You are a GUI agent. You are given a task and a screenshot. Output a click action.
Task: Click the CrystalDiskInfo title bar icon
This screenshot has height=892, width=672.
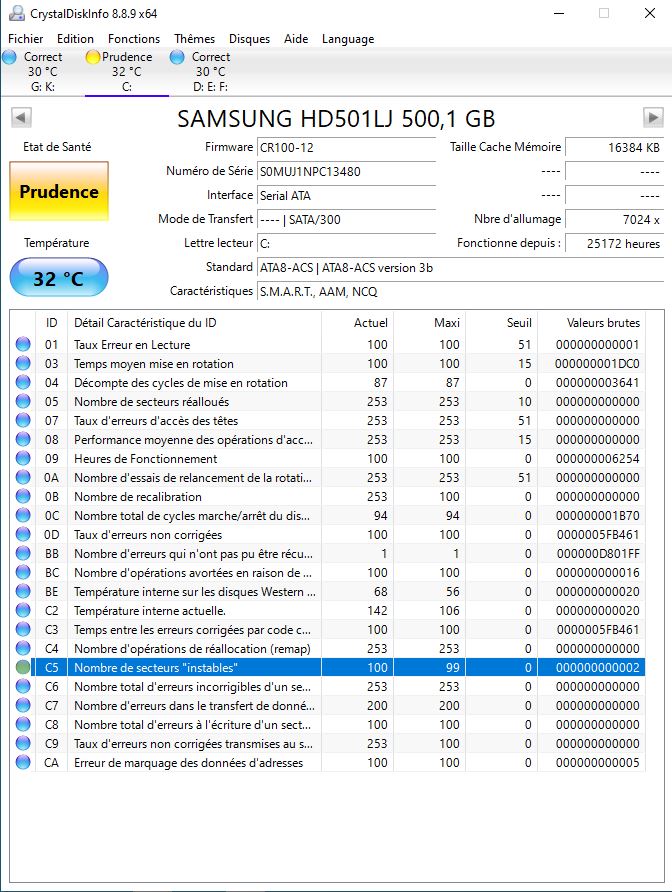click(x=17, y=13)
